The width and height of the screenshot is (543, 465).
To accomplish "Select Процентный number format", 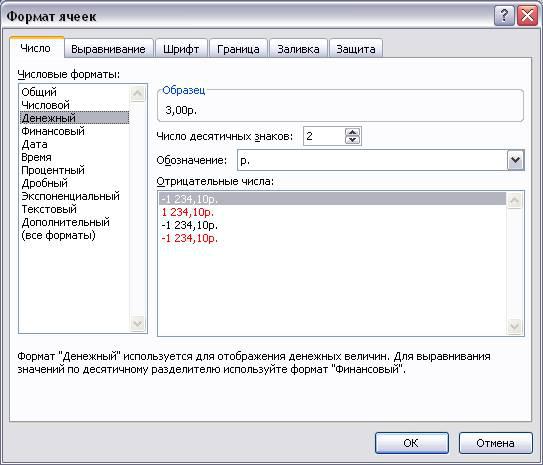I will point(74,170).
